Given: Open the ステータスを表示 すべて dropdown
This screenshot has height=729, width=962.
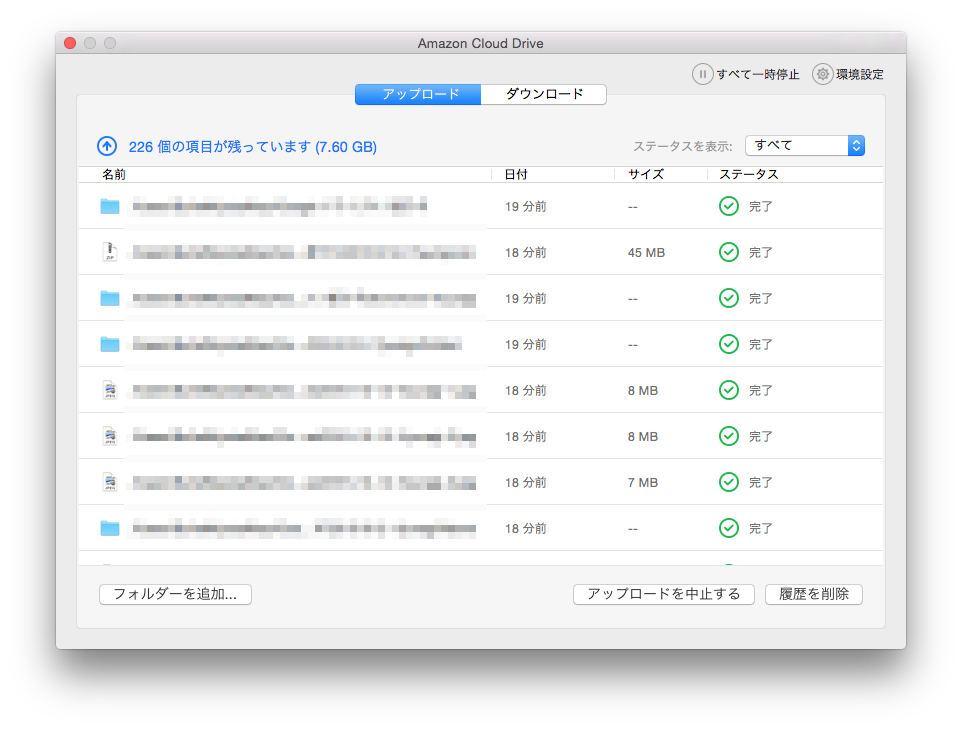Looking at the screenshot, I should click(x=805, y=145).
